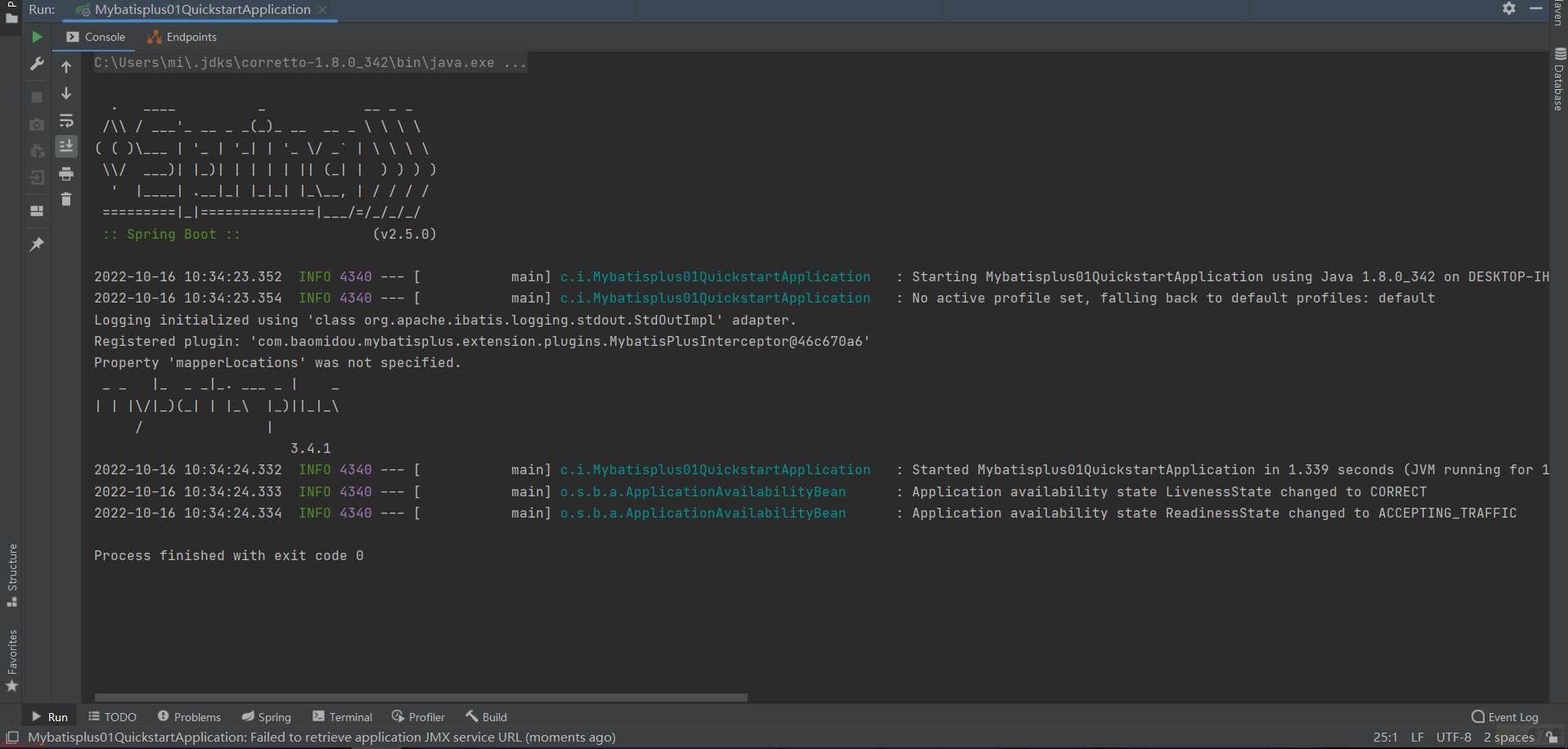Open the 2 spaces indent settings
Image resolution: width=1568 pixels, height=749 pixels.
(x=1508, y=738)
